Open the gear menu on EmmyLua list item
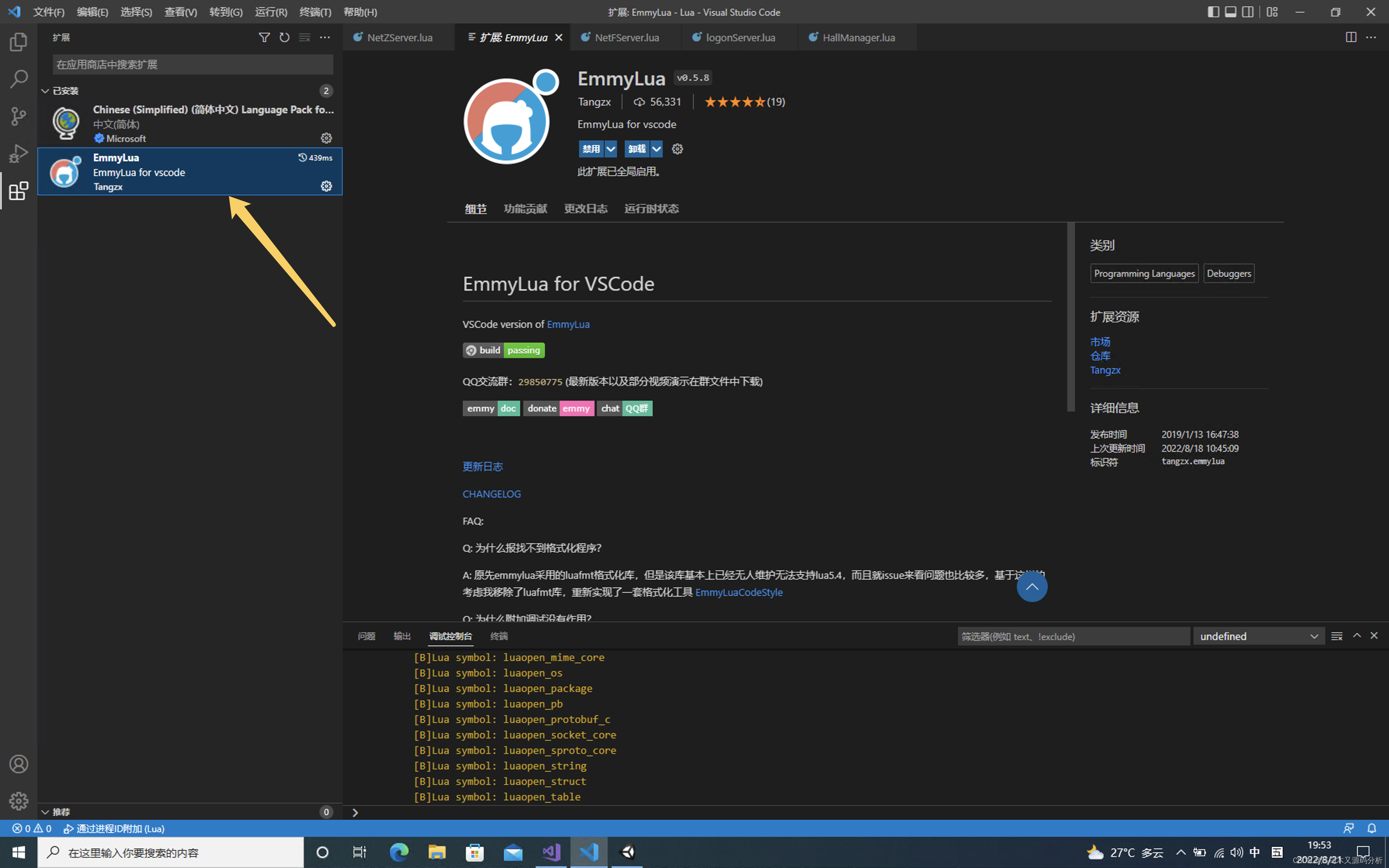 326,186
